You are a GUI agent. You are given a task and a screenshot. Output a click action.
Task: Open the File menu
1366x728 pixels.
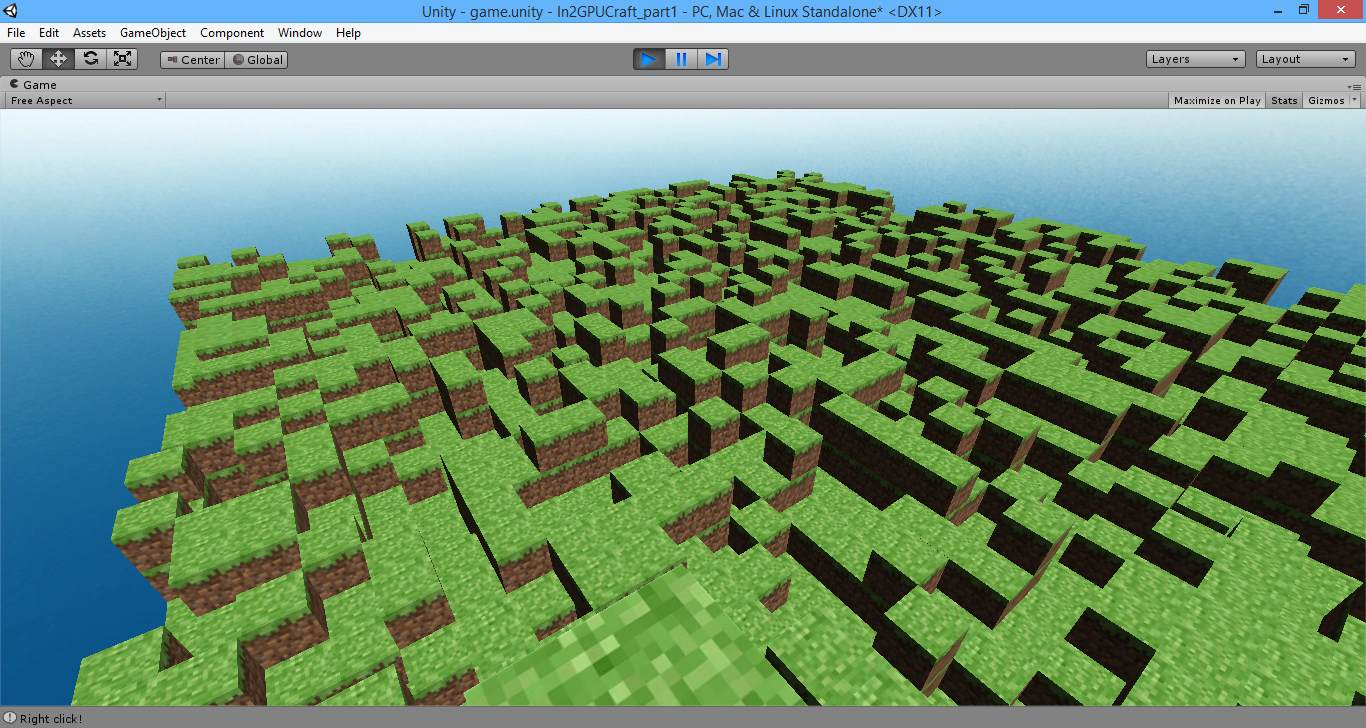coord(16,33)
